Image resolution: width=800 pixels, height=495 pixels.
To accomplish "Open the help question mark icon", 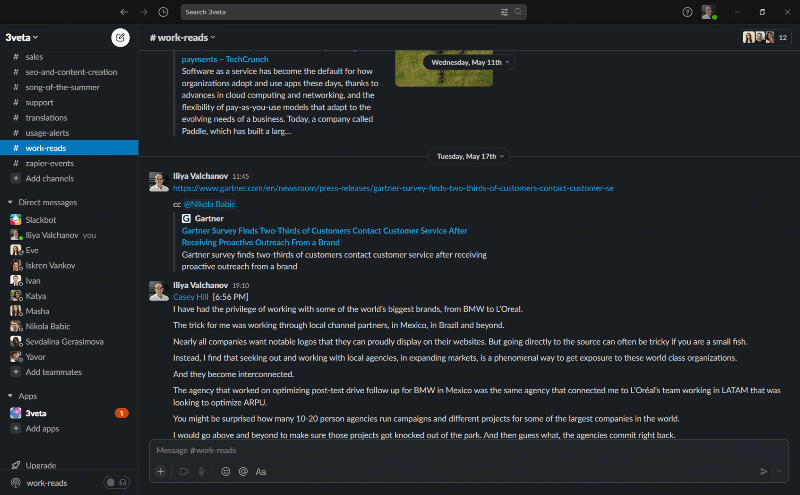I will pos(687,12).
